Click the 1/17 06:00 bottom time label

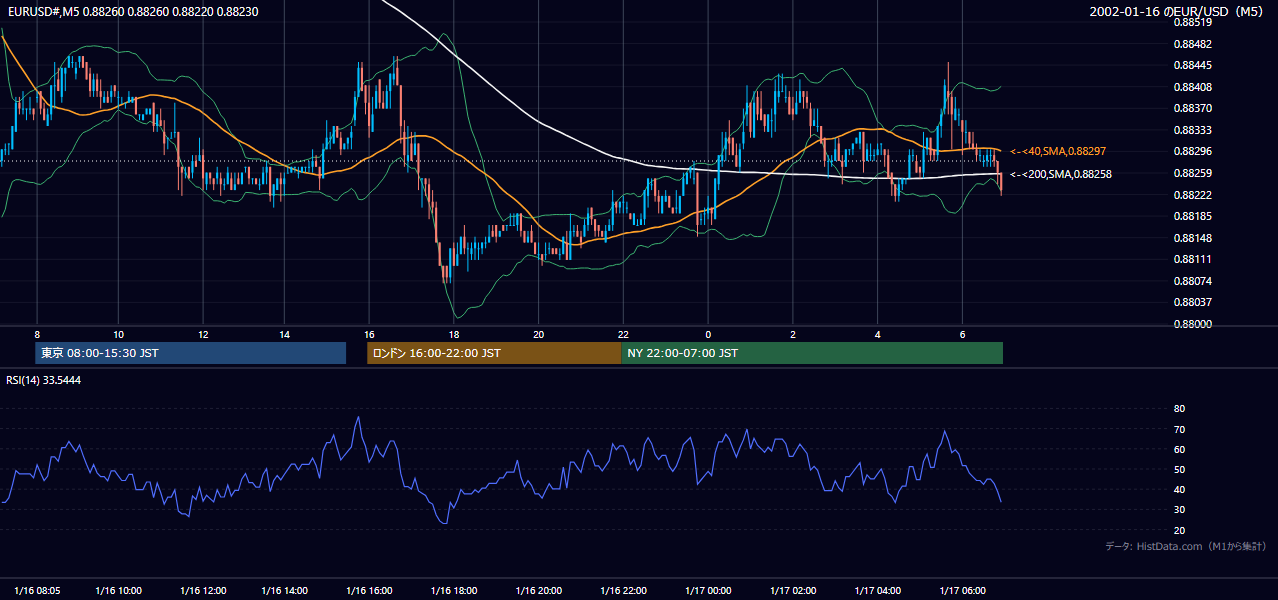coord(962,589)
